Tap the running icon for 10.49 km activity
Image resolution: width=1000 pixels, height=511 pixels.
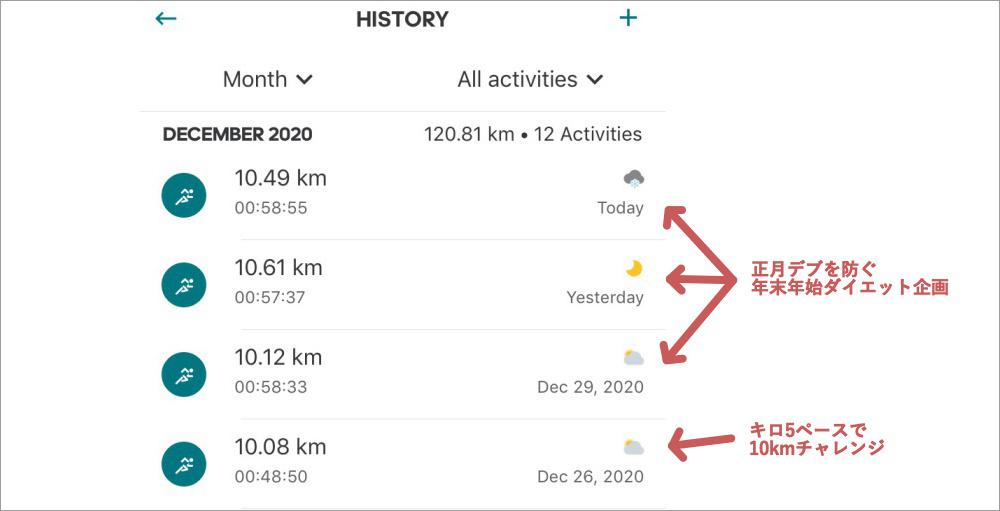click(x=184, y=195)
